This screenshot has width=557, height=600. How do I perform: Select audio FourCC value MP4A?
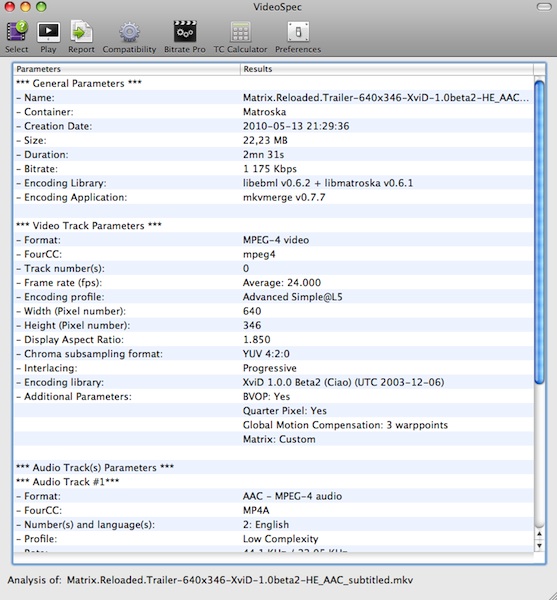[256, 510]
